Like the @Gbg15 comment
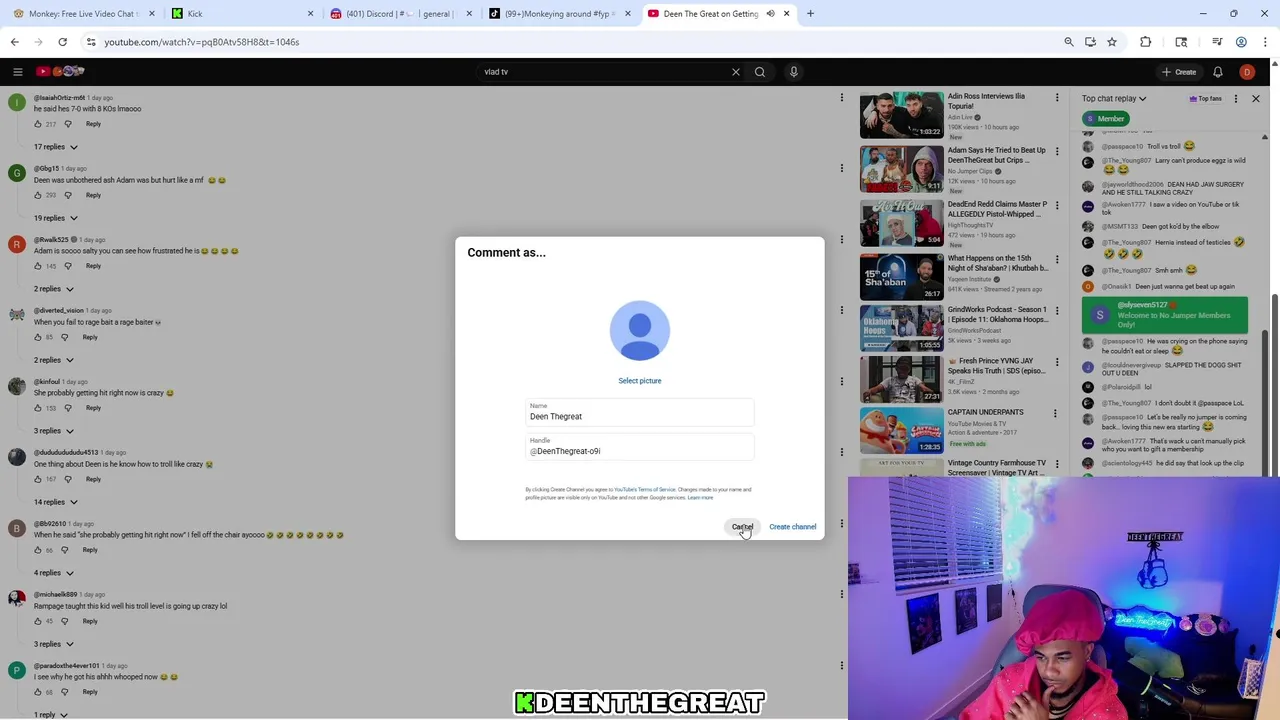 pyautogui.click(x=38, y=195)
